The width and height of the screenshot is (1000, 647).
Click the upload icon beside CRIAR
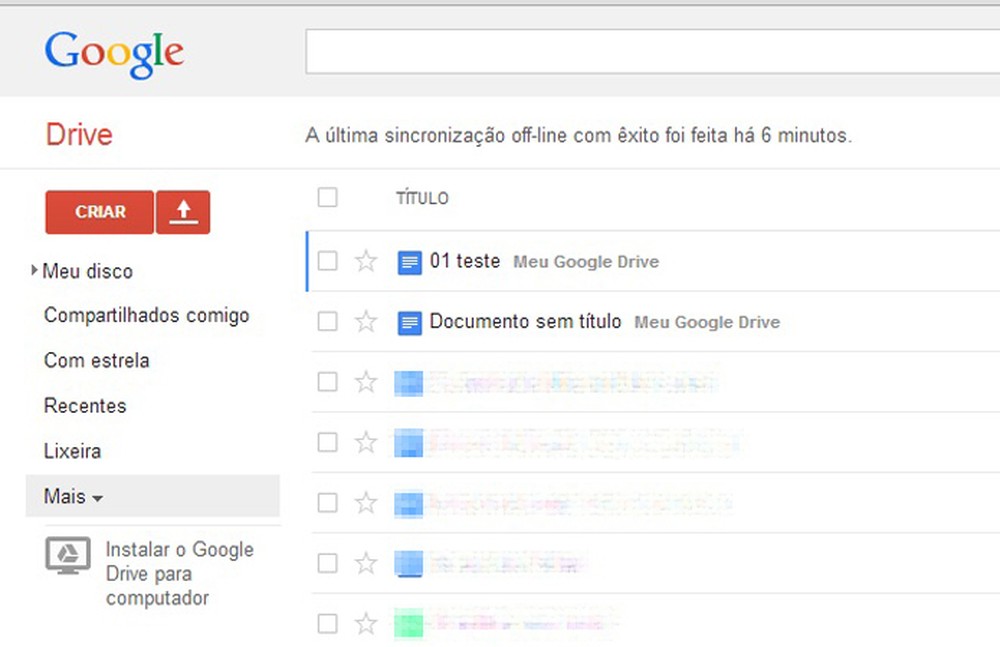pos(183,212)
